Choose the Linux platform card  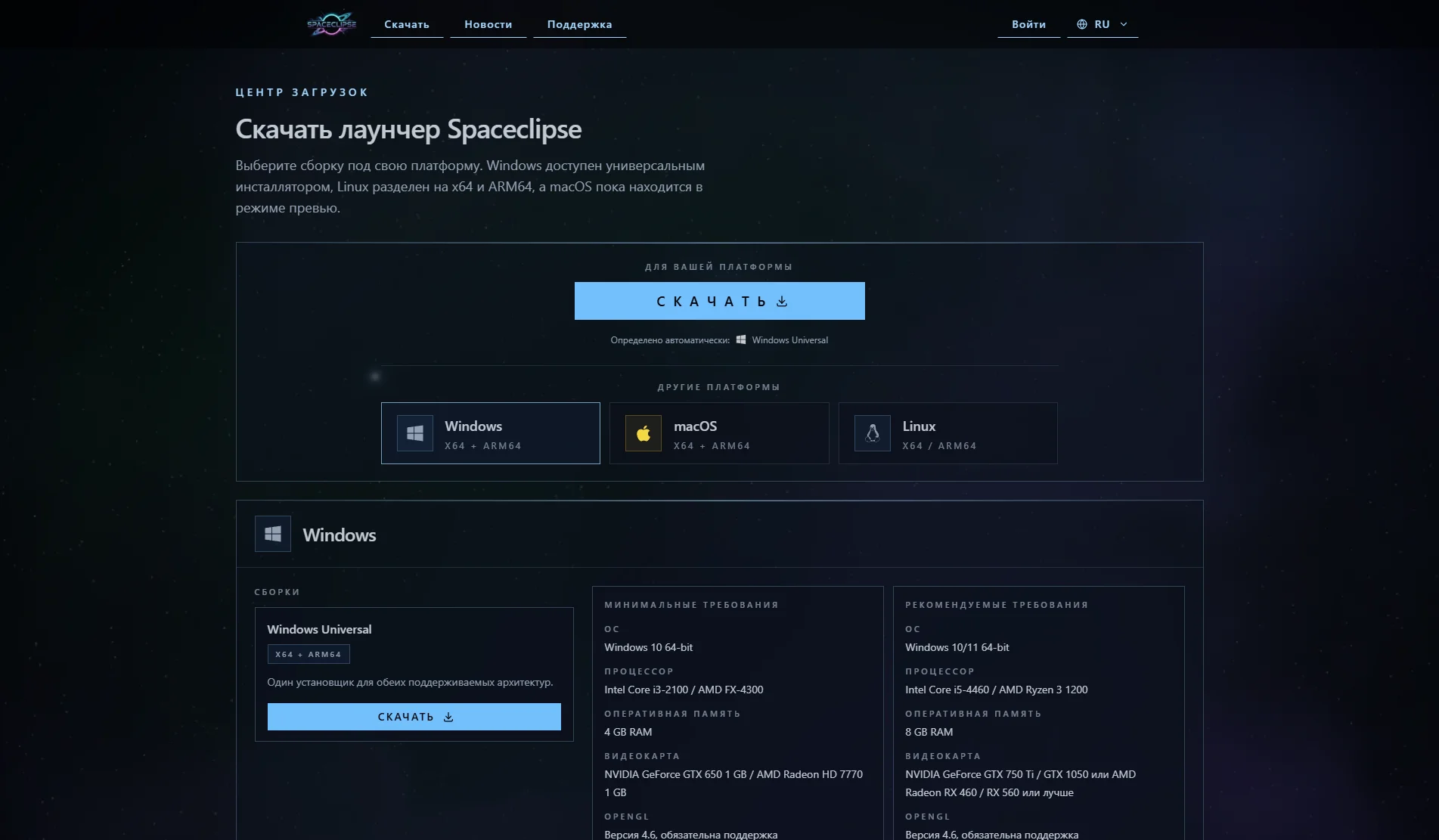point(947,433)
